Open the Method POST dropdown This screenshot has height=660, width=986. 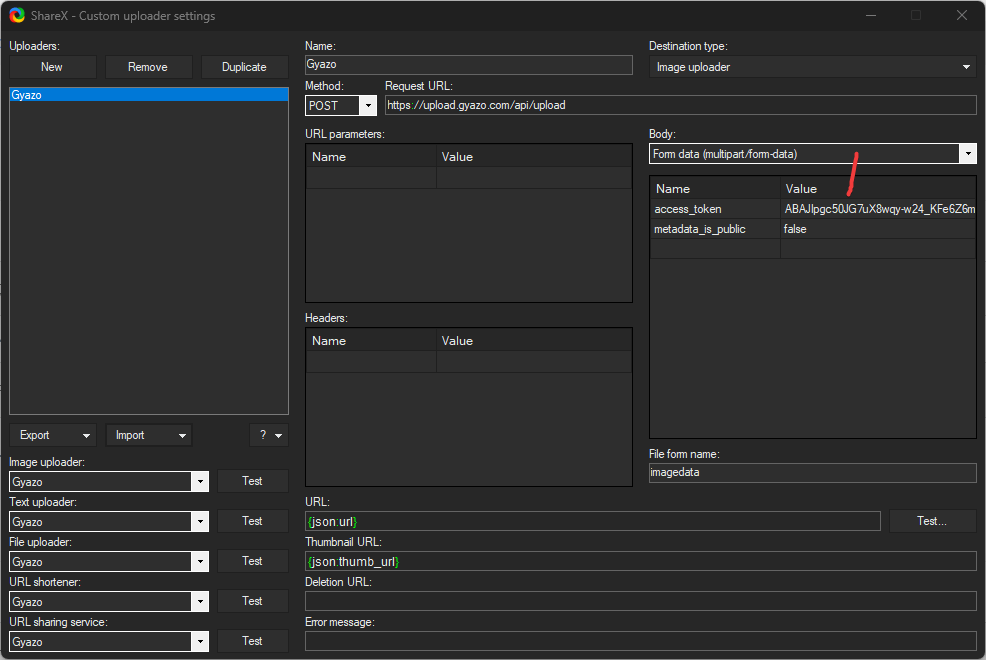[368, 106]
